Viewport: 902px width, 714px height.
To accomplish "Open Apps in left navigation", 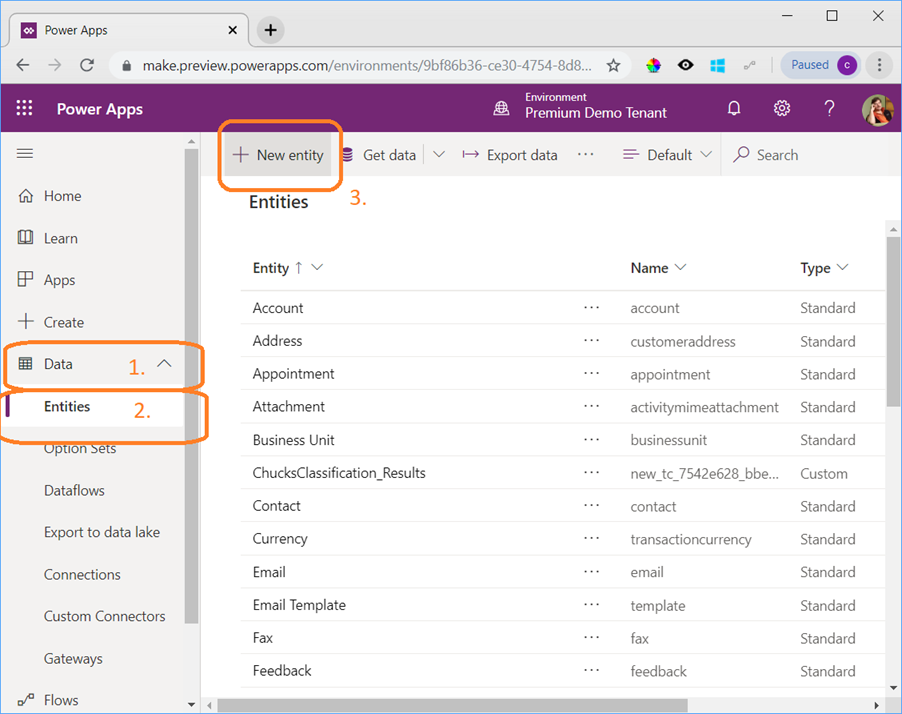I will point(59,280).
